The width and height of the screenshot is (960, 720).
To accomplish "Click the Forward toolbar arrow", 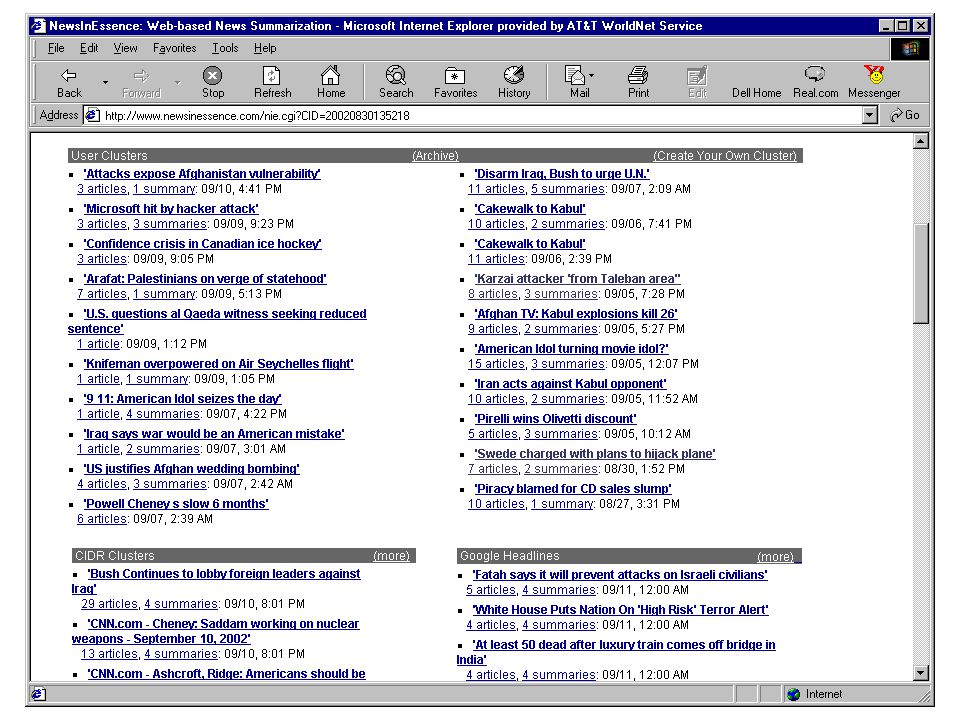I will [141, 82].
